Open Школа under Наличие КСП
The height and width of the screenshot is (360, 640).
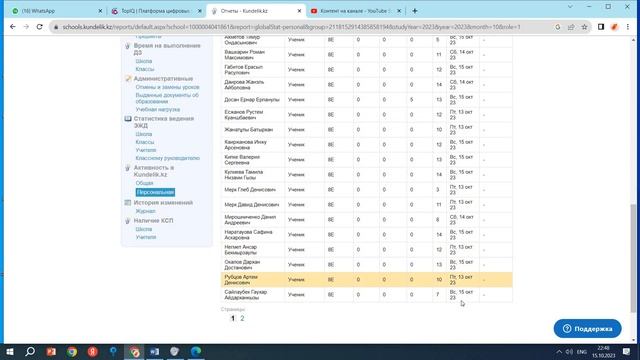[144, 229]
